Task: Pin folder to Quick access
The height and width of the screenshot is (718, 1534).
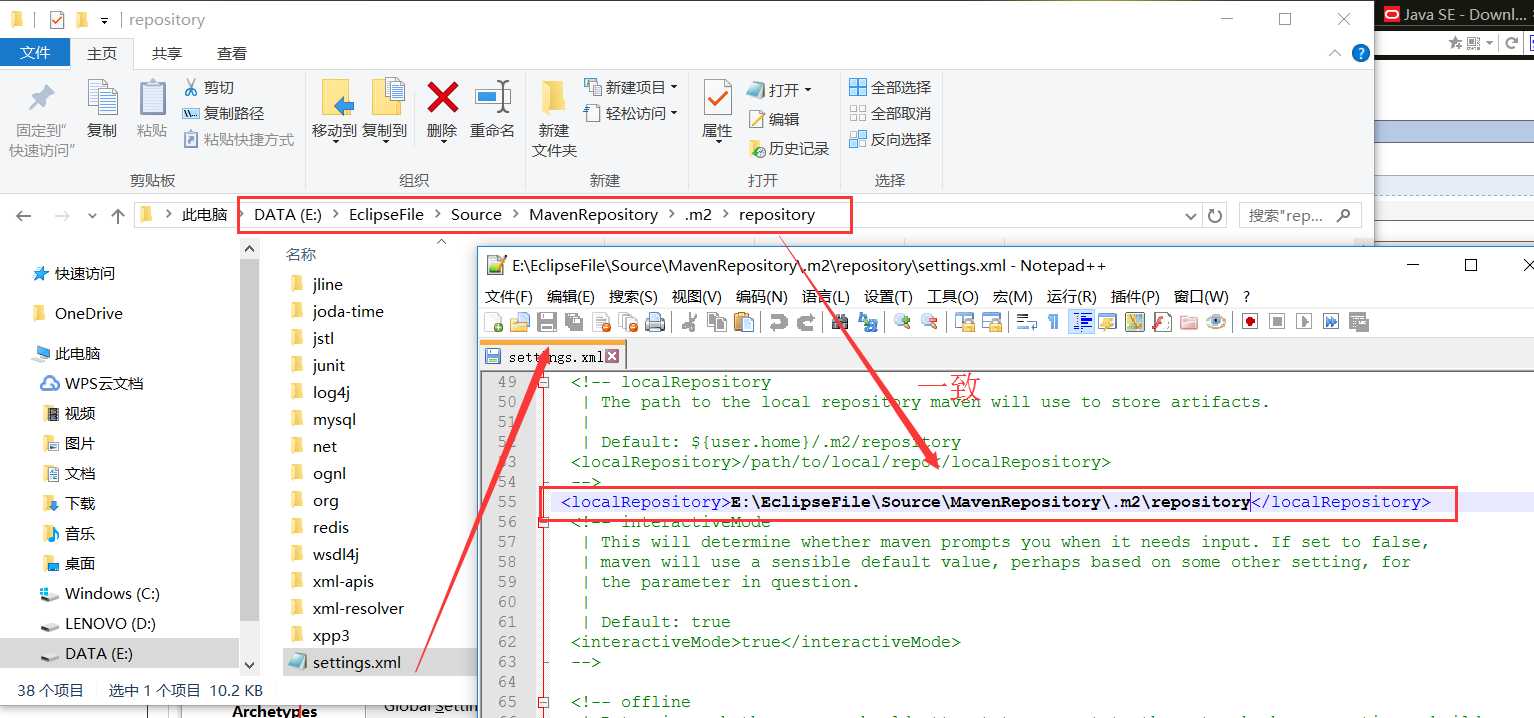Action: 42,120
